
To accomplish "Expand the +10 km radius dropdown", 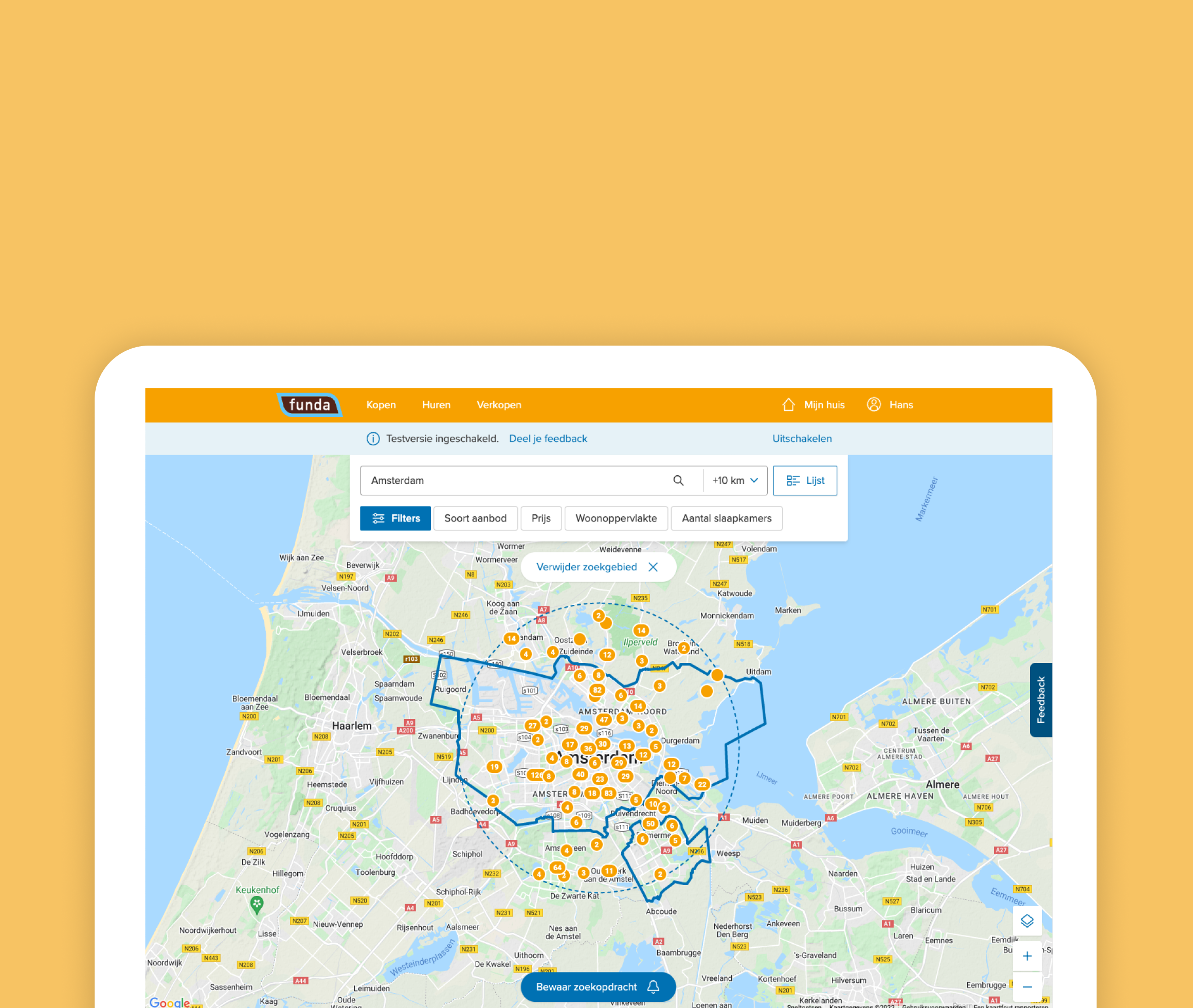I will 735,480.
